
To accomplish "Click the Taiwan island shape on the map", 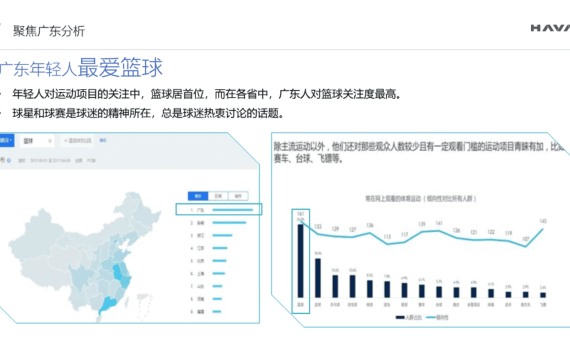I will pyautogui.click(x=127, y=302).
